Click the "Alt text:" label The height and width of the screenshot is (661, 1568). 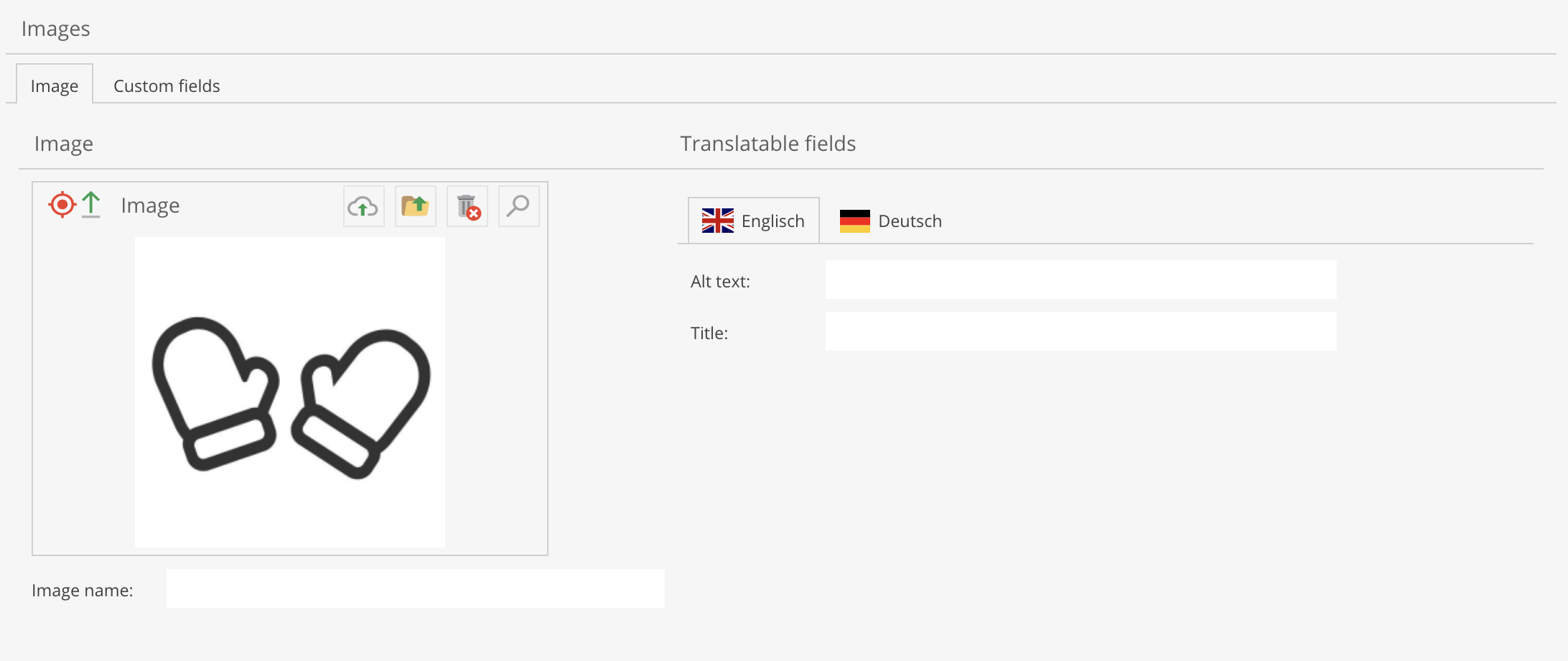coord(720,282)
